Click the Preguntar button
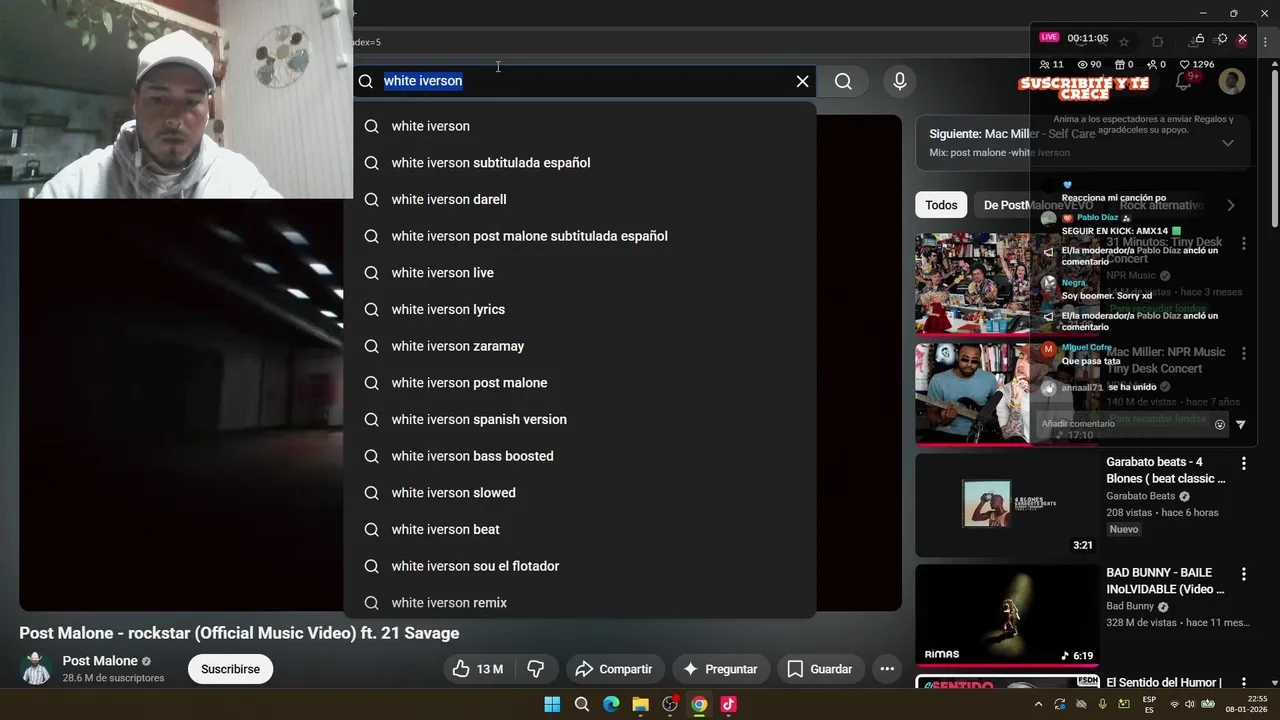 (720, 669)
